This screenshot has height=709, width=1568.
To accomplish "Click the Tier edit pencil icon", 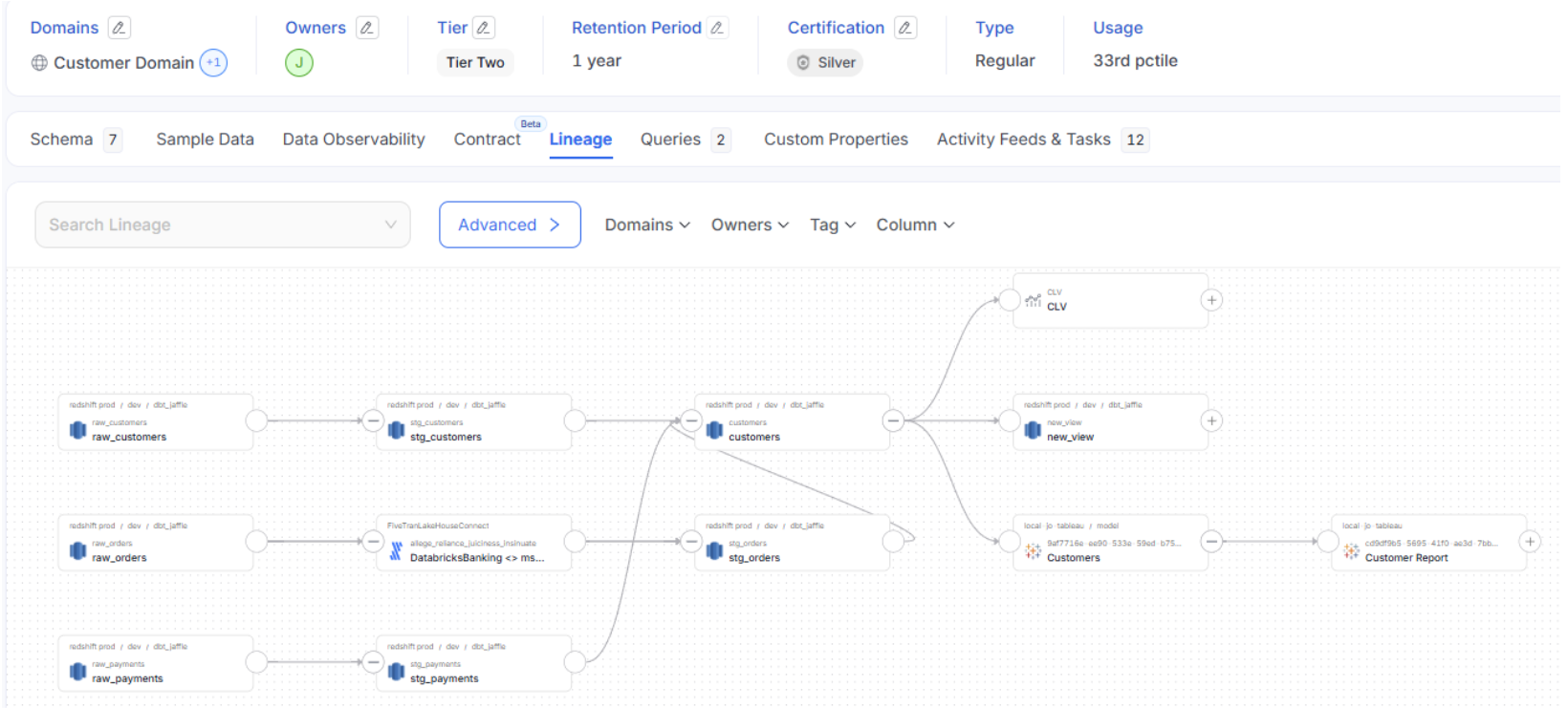I will point(484,28).
